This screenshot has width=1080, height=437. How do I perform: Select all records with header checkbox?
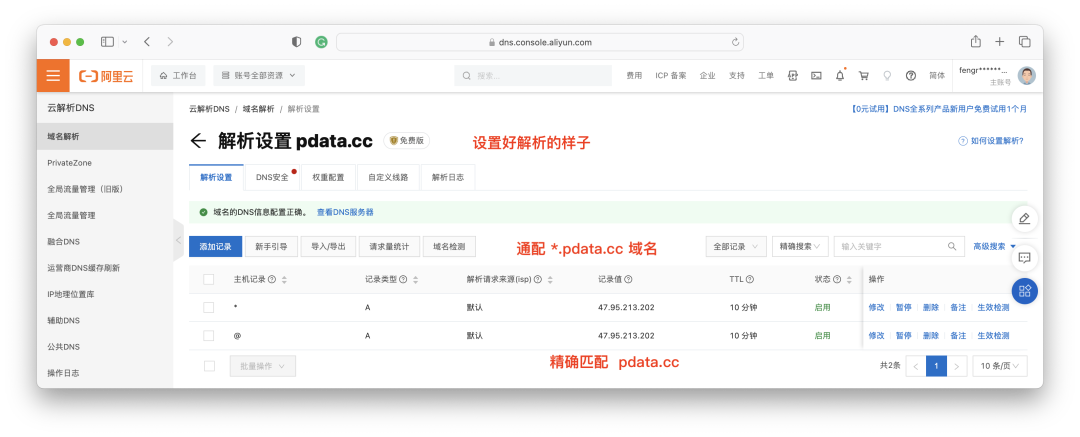click(209, 280)
